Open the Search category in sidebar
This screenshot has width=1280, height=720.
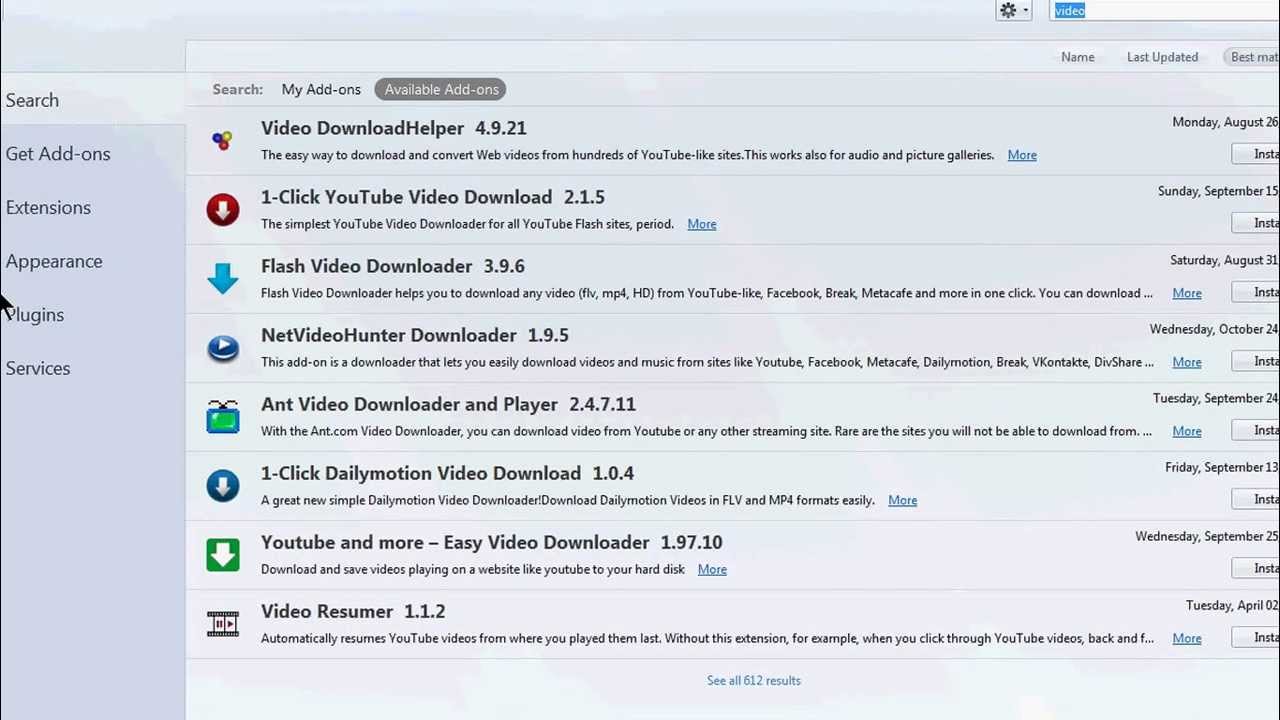pyautogui.click(x=92, y=100)
